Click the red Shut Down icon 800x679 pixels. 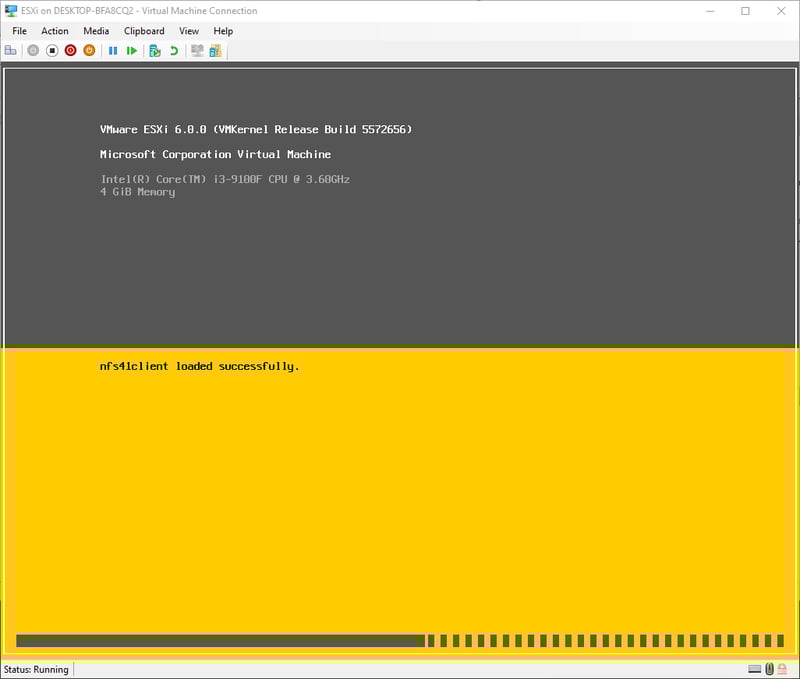(71, 50)
